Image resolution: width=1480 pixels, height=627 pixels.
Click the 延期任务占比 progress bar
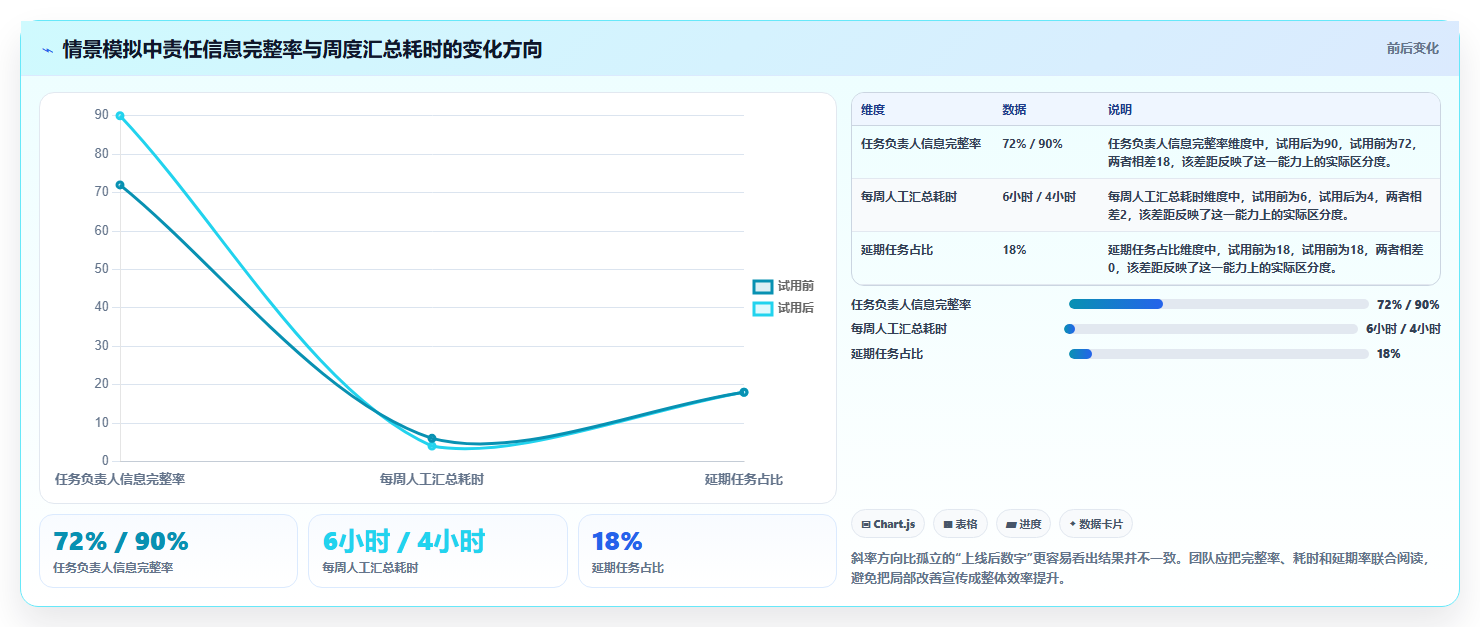1218,353
